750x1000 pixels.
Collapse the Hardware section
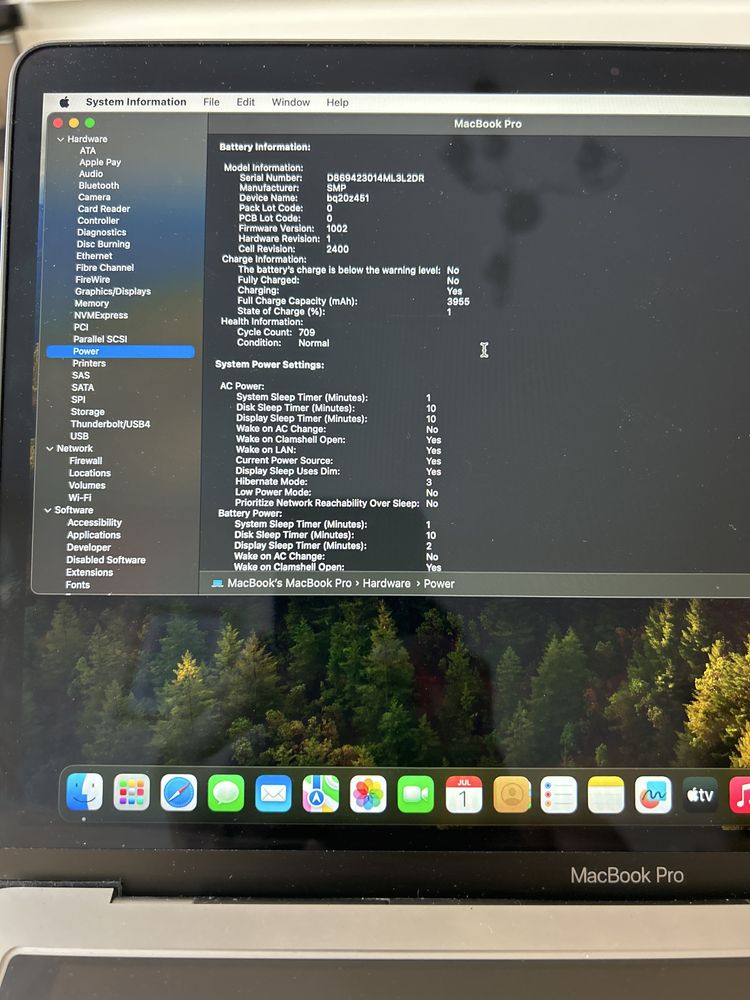point(61,139)
